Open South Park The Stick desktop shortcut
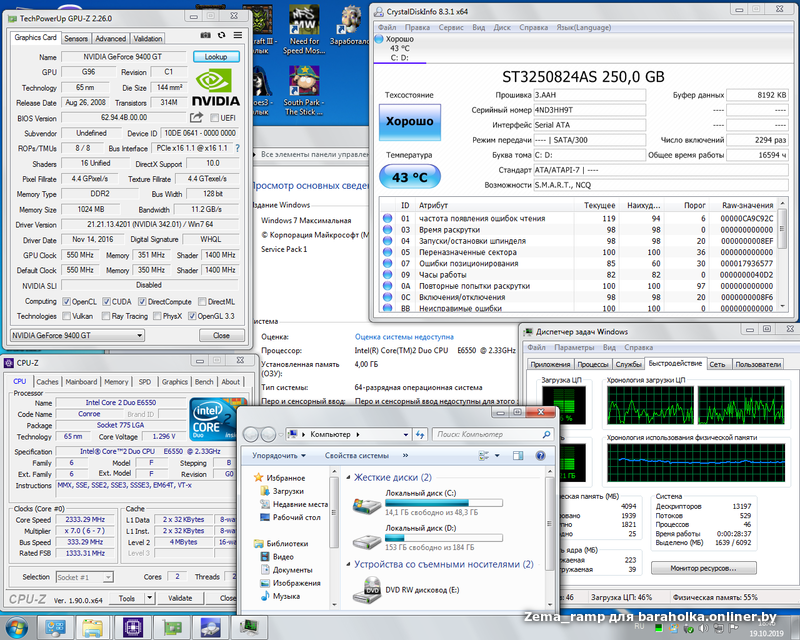Viewport: 800px width, 640px height. coord(304,90)
